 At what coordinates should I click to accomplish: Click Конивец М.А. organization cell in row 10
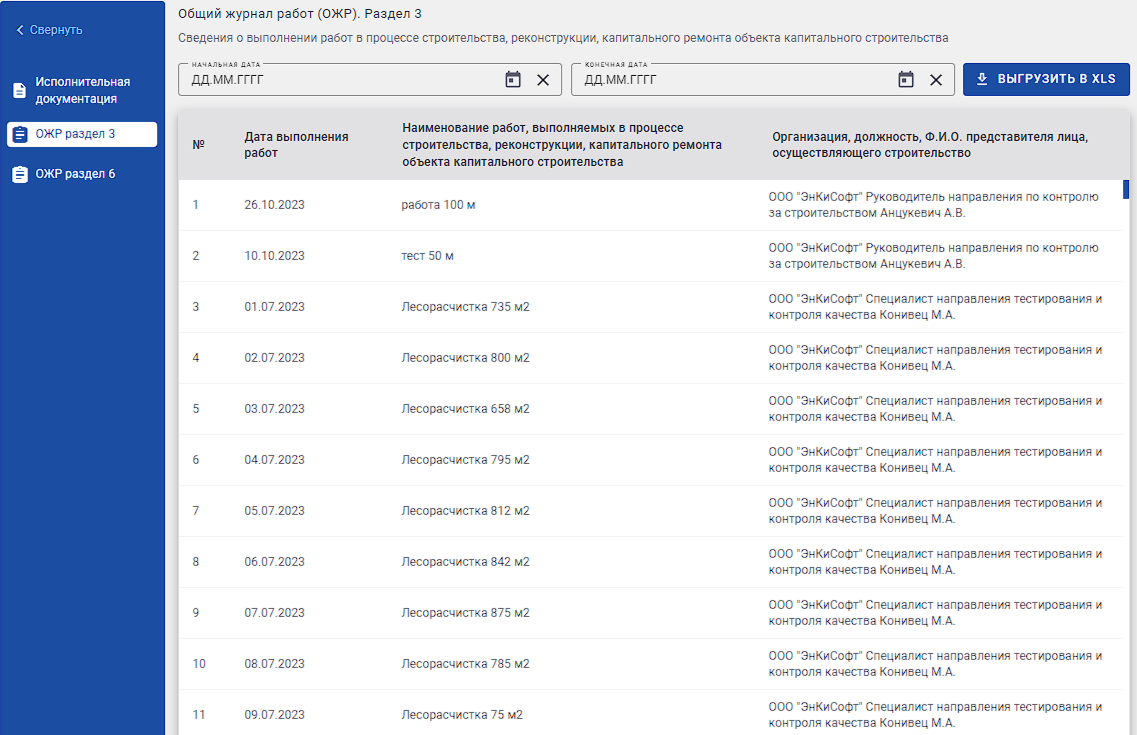(x=935, y=664)
